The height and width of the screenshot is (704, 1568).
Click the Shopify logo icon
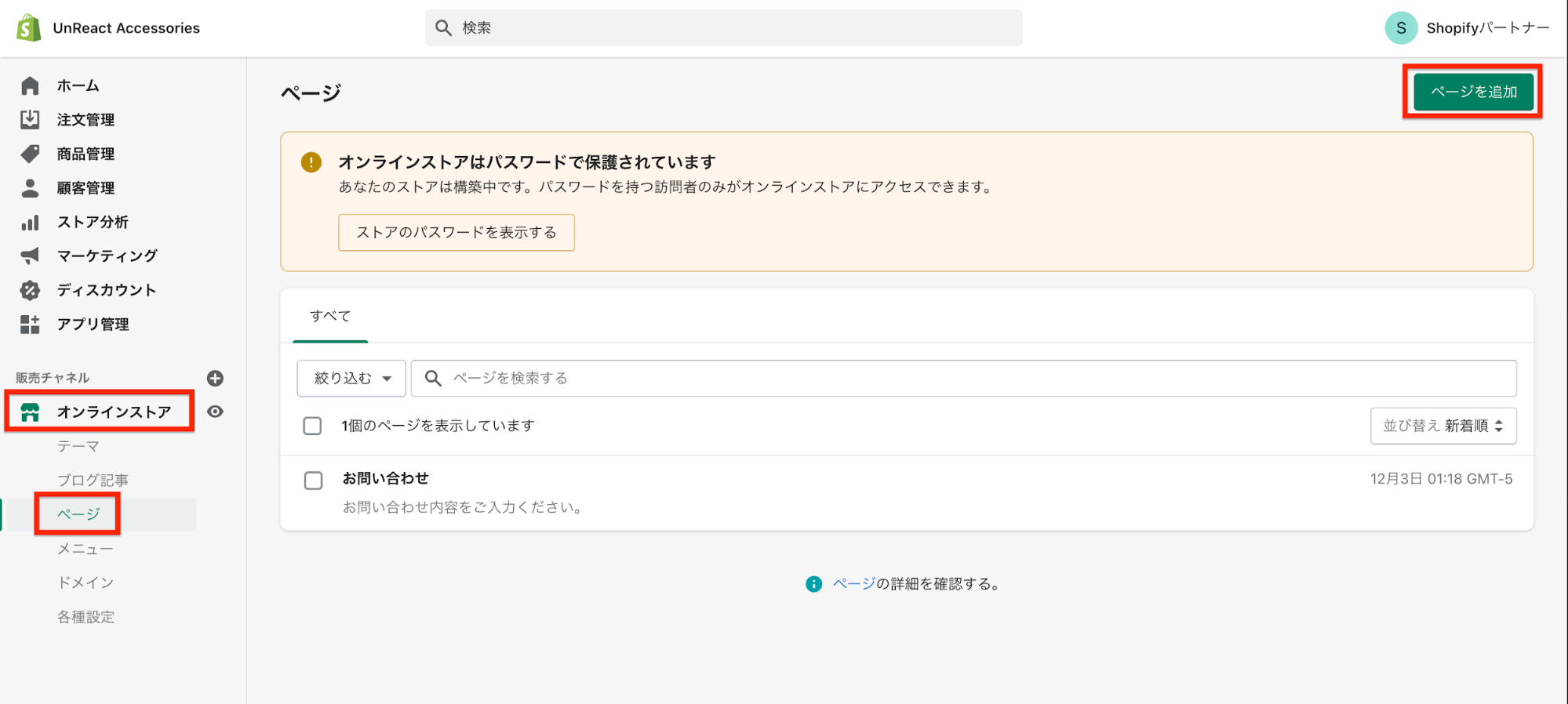(x=29, y=28)
